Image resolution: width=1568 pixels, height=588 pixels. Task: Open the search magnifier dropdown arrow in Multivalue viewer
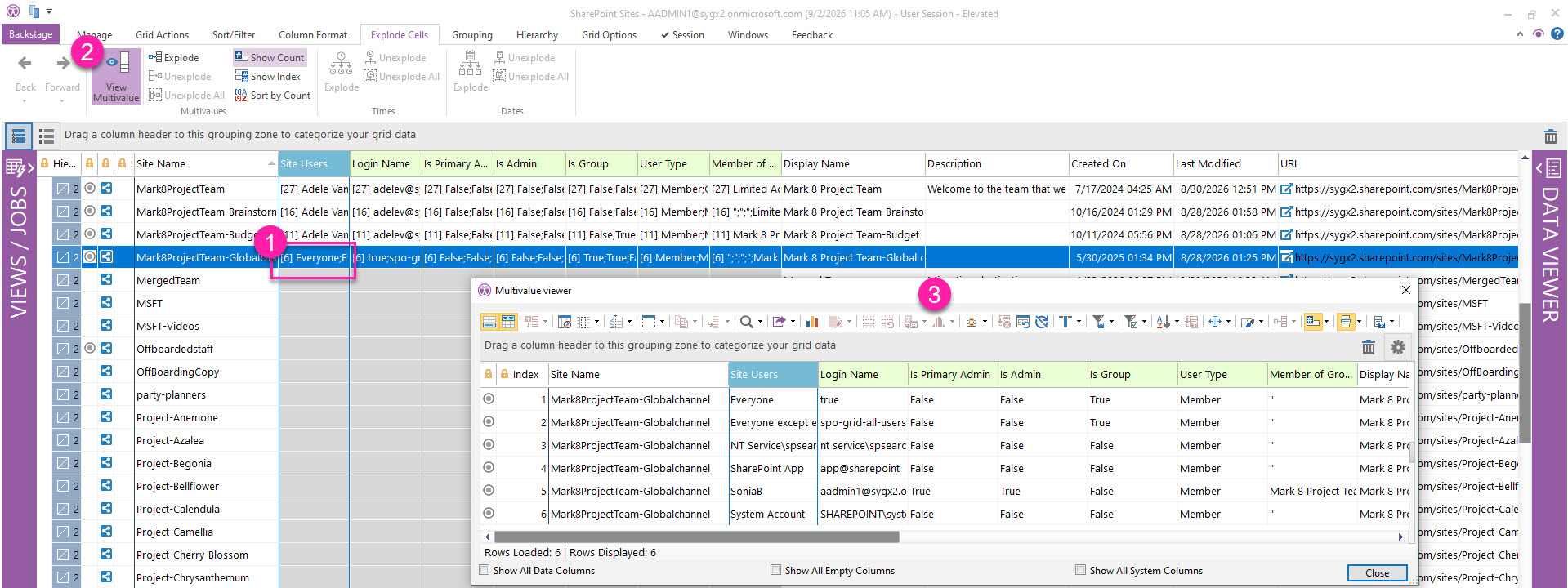coord(760,322)
